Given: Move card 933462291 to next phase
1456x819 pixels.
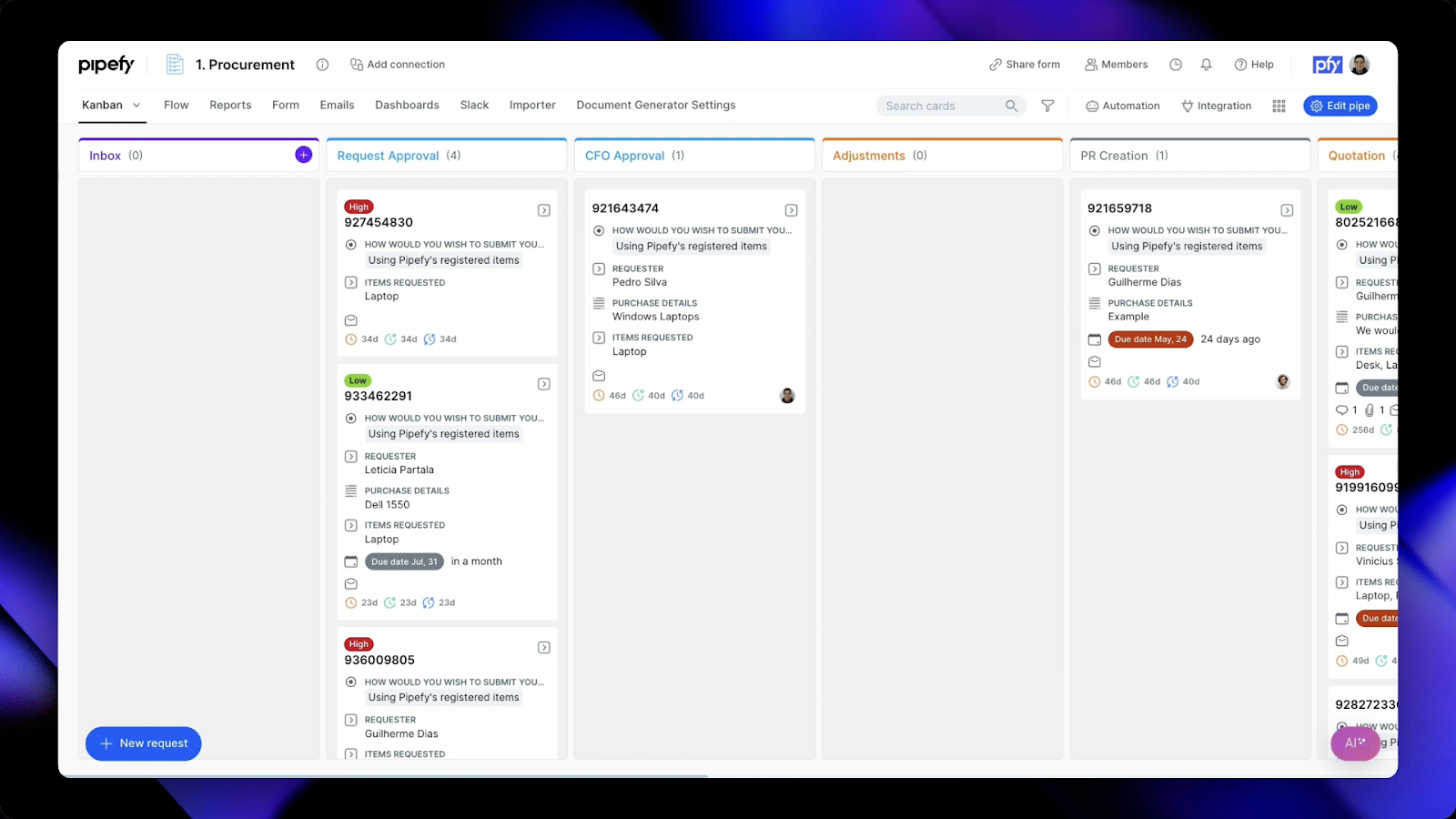Looking at the screenshot, I should click(x=544, y=384).
